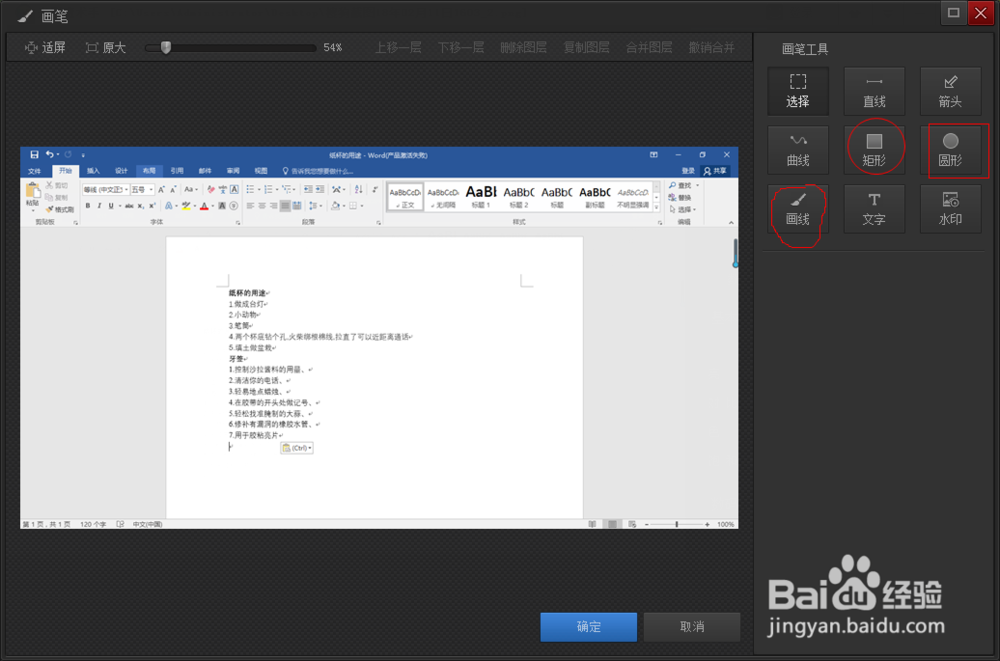The height and width of the screenshot is (661, 1000).
Task: Click the Word vertical scrollbar thumb
Action: coord(735,253)
